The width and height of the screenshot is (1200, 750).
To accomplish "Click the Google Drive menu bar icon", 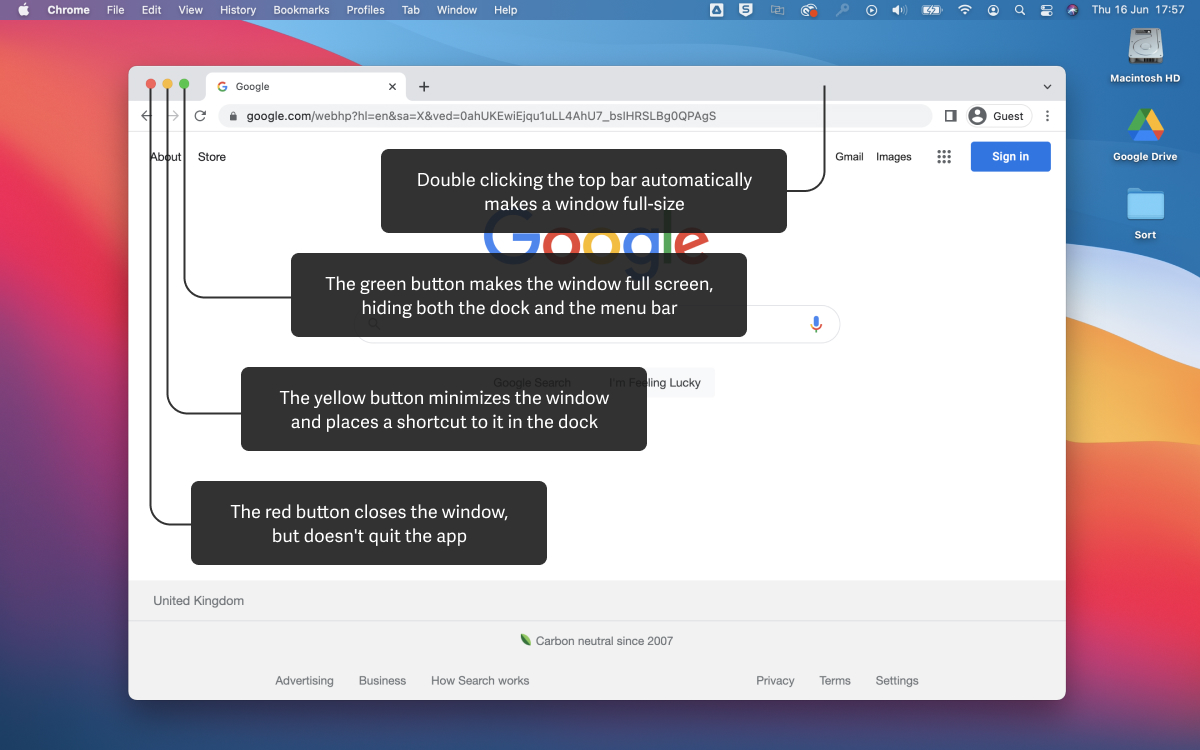I will (x=717, y=10).
